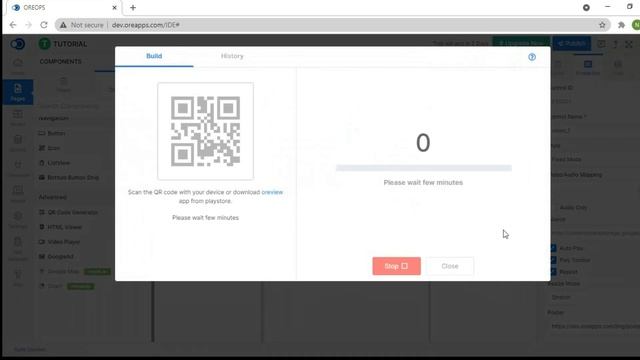Toggle the Repeat checkbox
The width and height of the screenshot is (640, 360).
pos(553,271)
